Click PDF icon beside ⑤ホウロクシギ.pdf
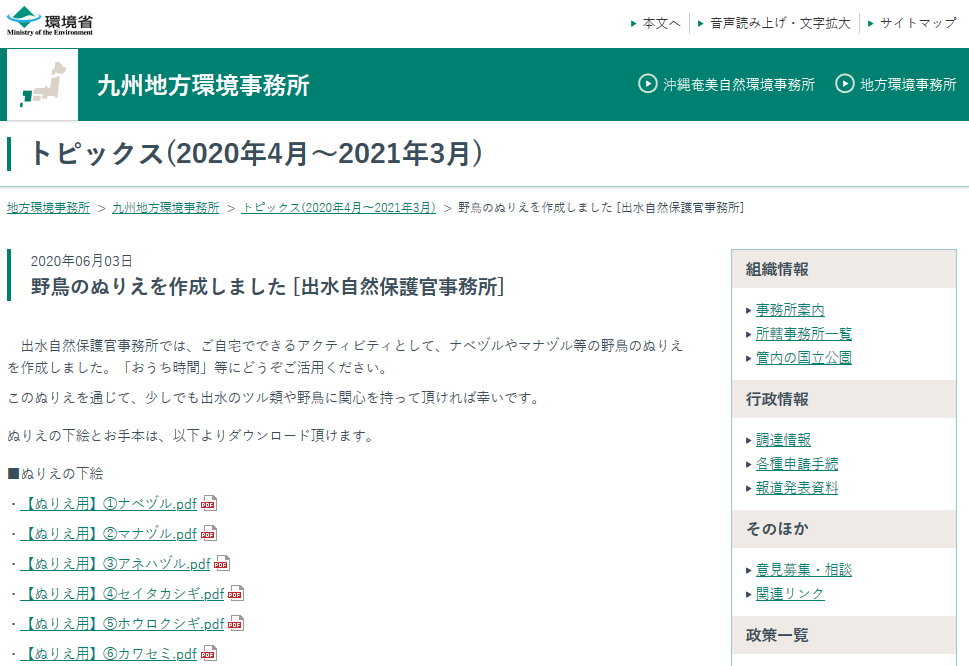The height and width of the screenshot is (666, 969). [236, 624]
